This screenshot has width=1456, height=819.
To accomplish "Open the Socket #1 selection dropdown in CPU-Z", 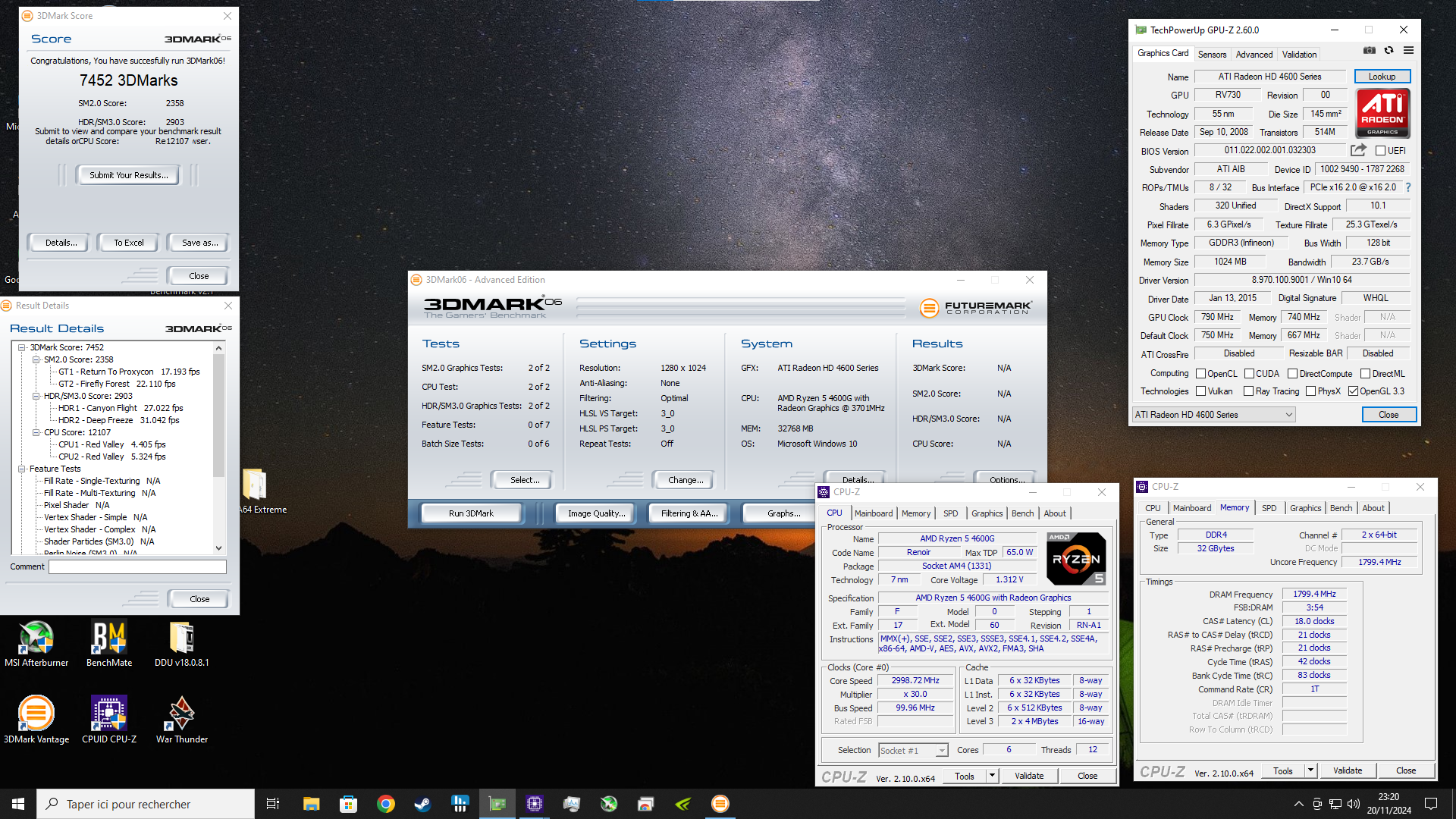I will (x=913, y=751).
